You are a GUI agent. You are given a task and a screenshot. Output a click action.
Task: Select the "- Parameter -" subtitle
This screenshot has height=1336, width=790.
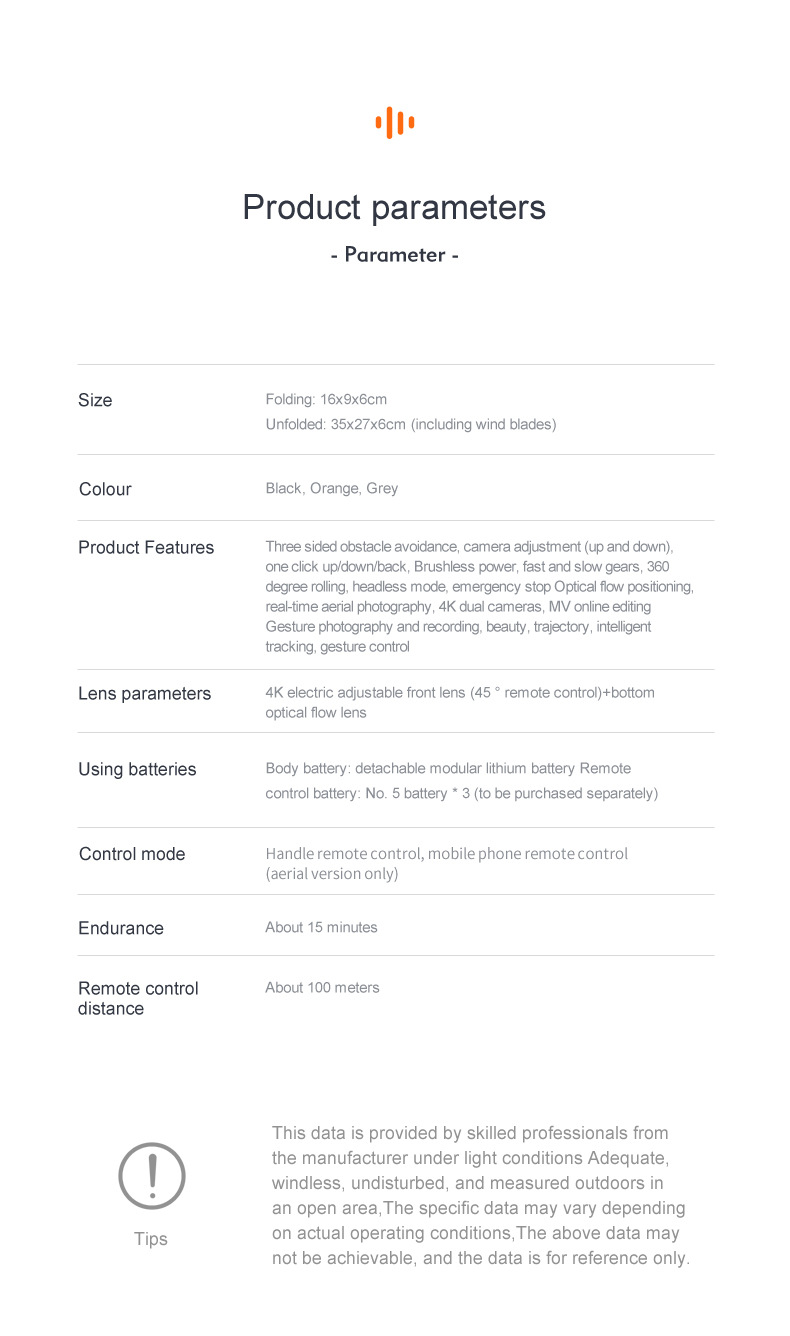coord(394,255)
